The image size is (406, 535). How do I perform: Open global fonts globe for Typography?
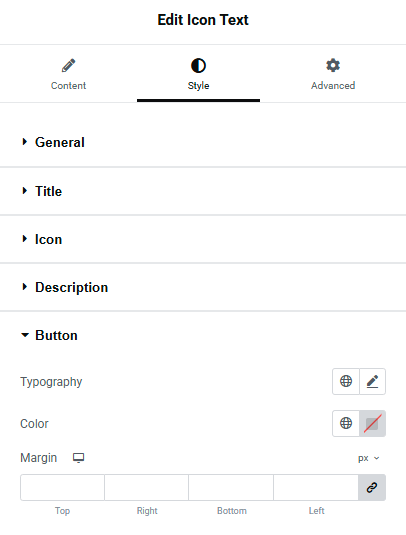click(346, 381)
